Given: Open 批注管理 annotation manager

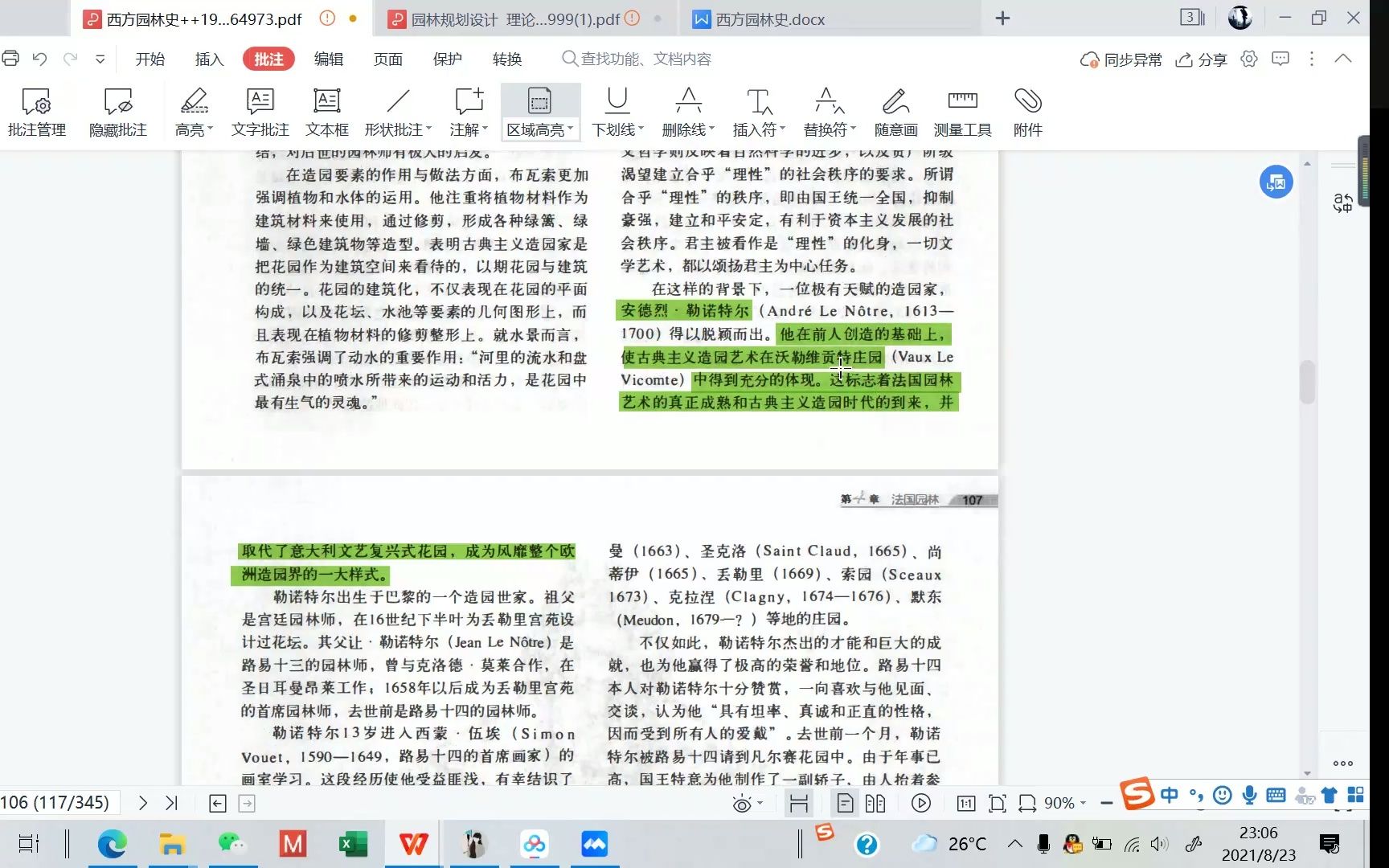Looking at the screenshot, I should [37, 112].
